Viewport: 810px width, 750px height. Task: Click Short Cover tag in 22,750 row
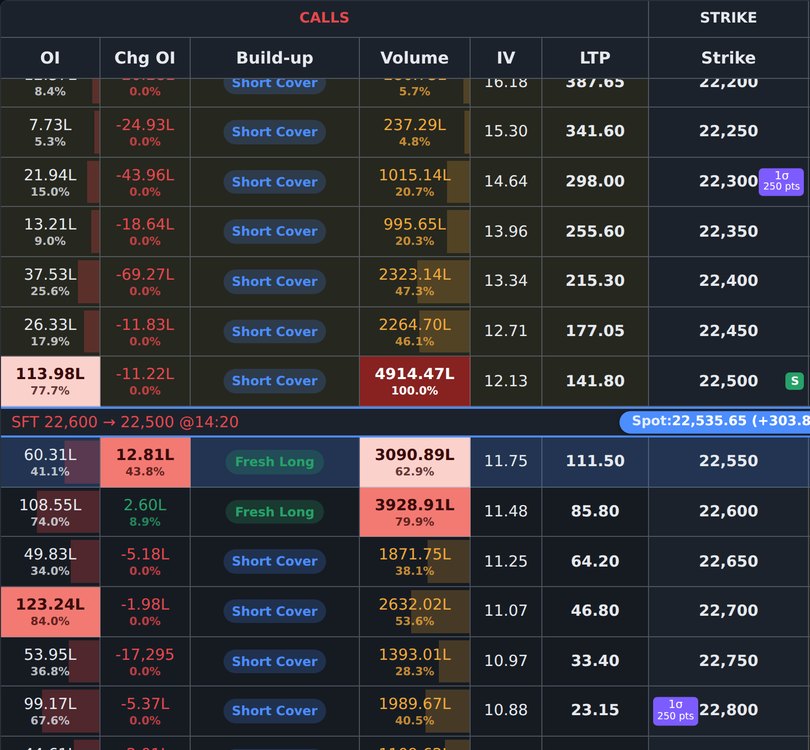[274, 661]
